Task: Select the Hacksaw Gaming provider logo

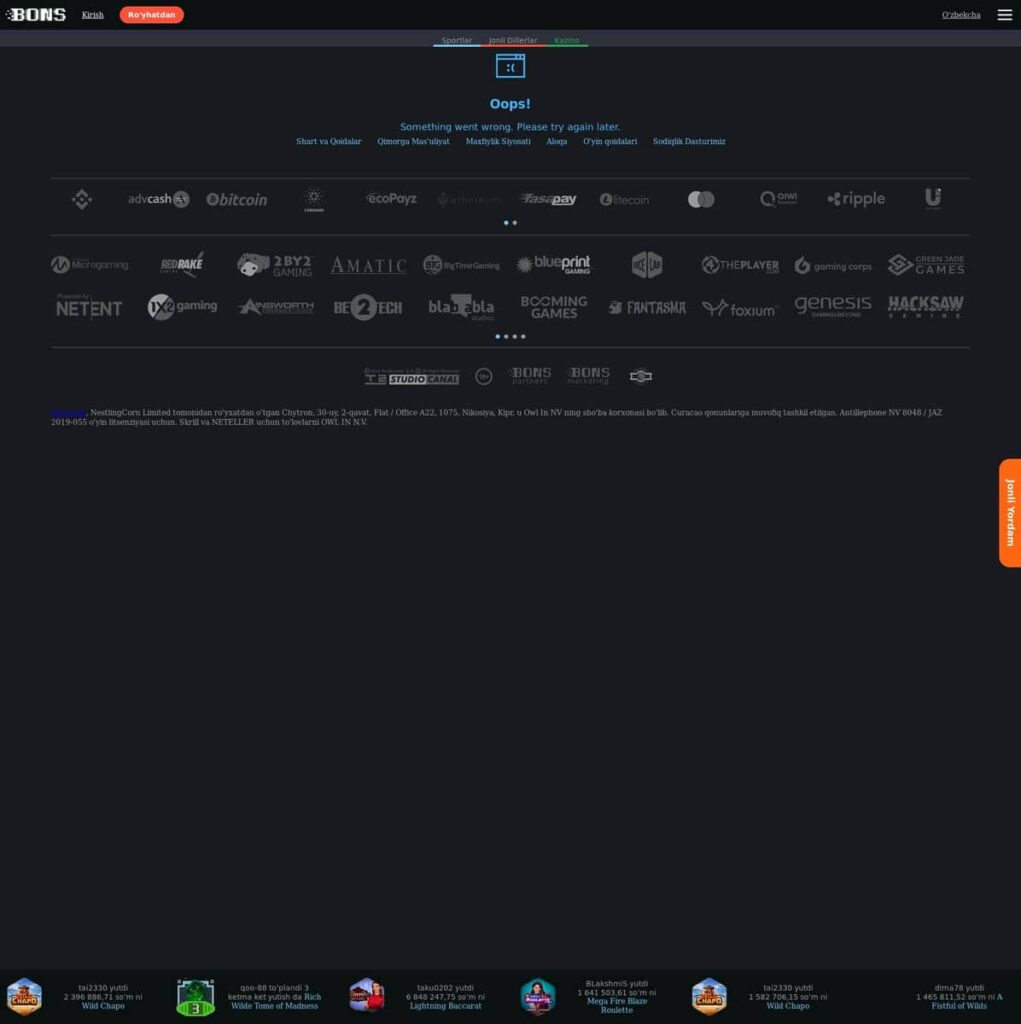Action: (925, 306)
